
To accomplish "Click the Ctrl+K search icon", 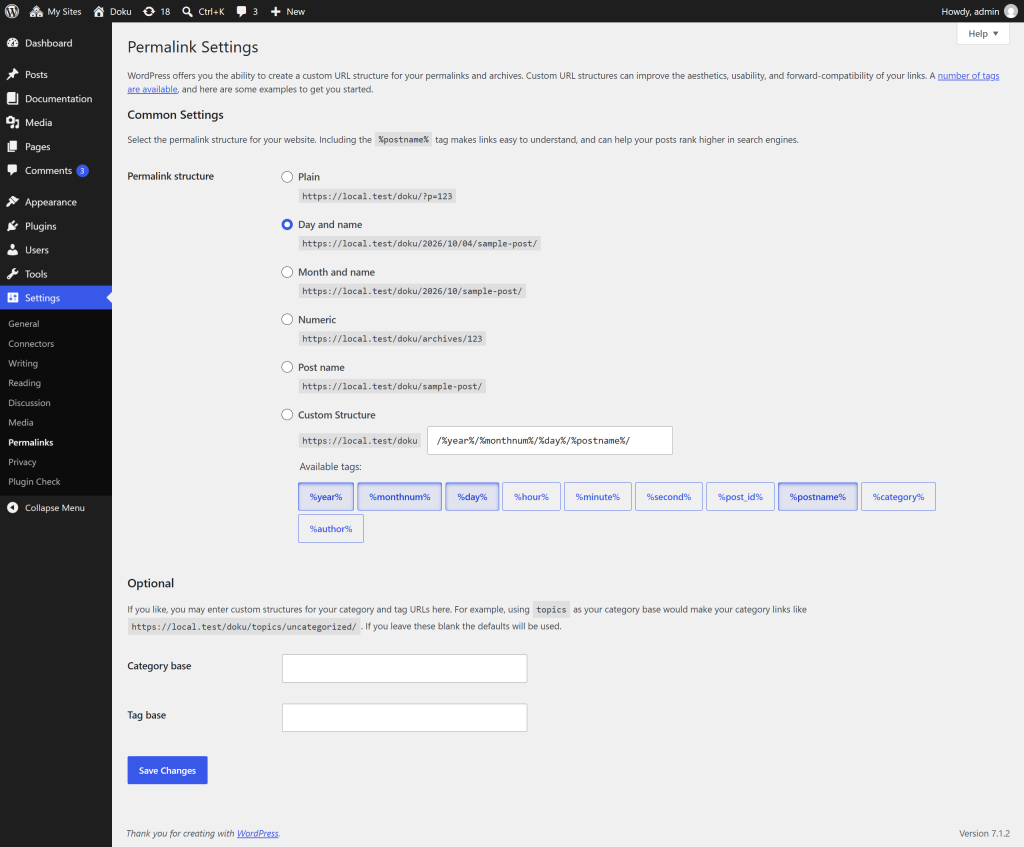I will click(187, 12).
